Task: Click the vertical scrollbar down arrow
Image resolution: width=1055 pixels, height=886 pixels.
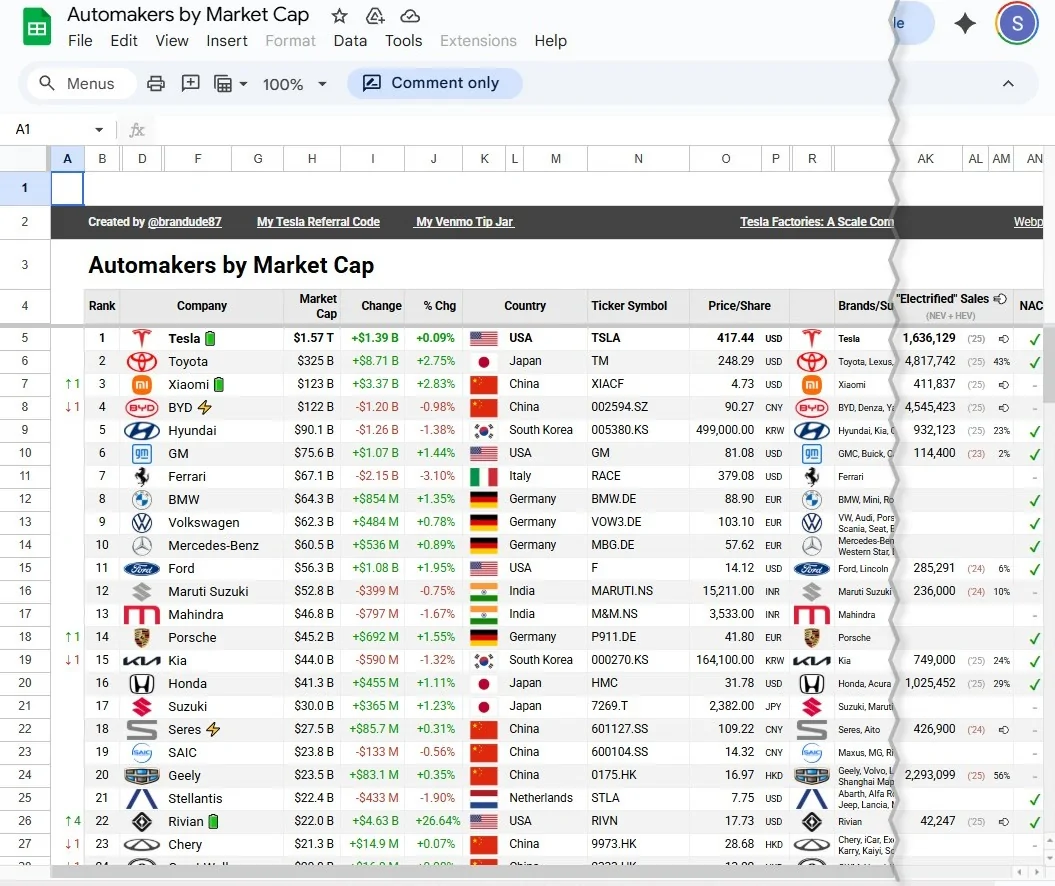Action: click(1049, 858)
